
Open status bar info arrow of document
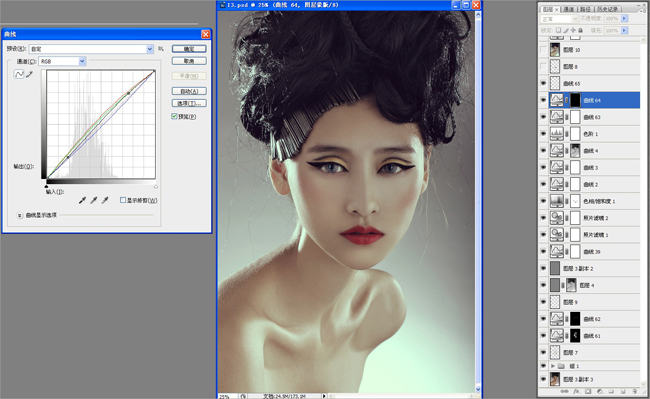point(324,396)
